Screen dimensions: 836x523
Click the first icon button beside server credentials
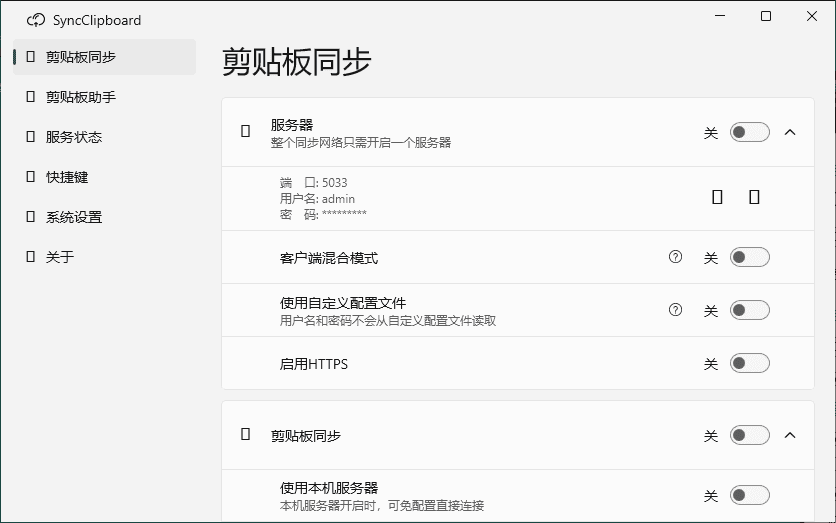click(x=717, y=198)
